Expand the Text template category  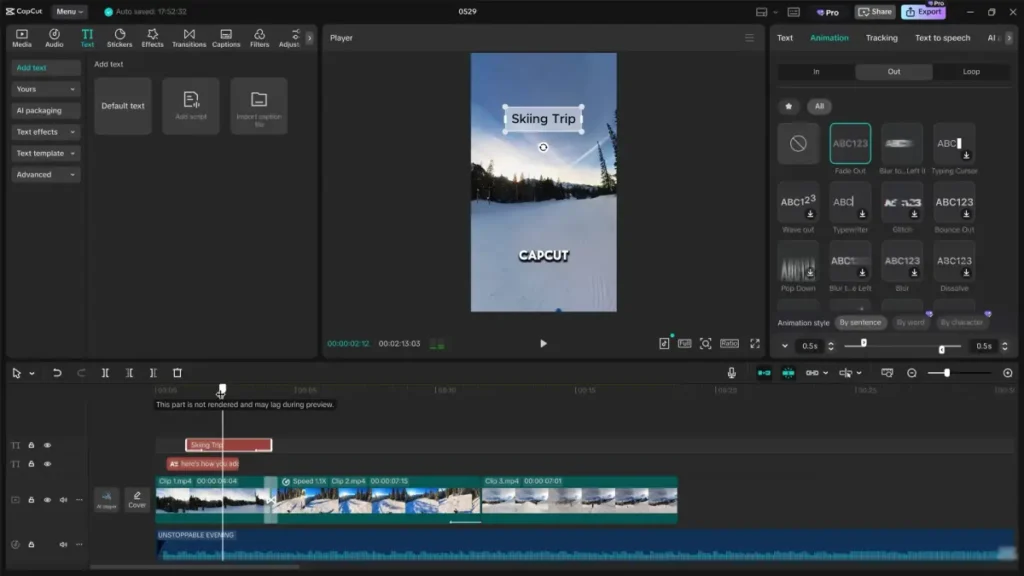pyautogui.click(x=46, y=153)
